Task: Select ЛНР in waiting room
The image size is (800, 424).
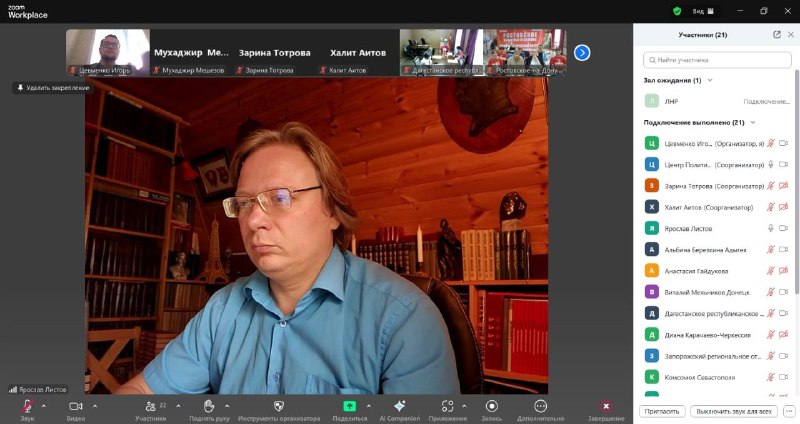Action: point(717,101)
